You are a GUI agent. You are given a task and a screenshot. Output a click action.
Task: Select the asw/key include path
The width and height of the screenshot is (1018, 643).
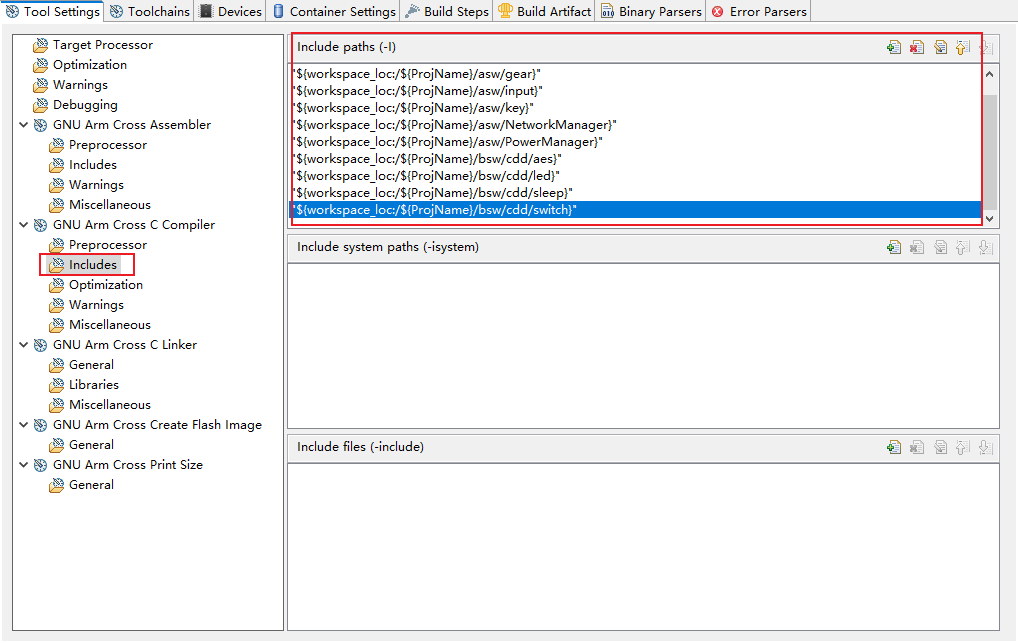[635, 108]
